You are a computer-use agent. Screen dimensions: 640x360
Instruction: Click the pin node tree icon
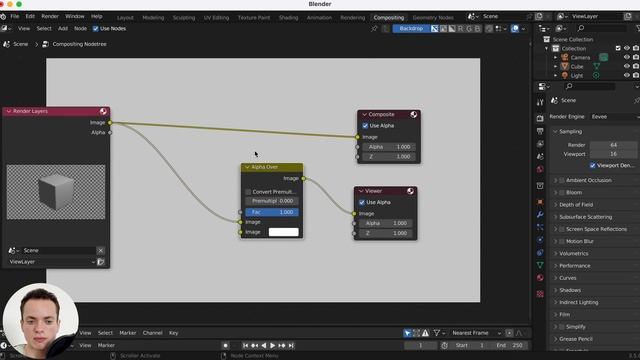coord(374,29)
